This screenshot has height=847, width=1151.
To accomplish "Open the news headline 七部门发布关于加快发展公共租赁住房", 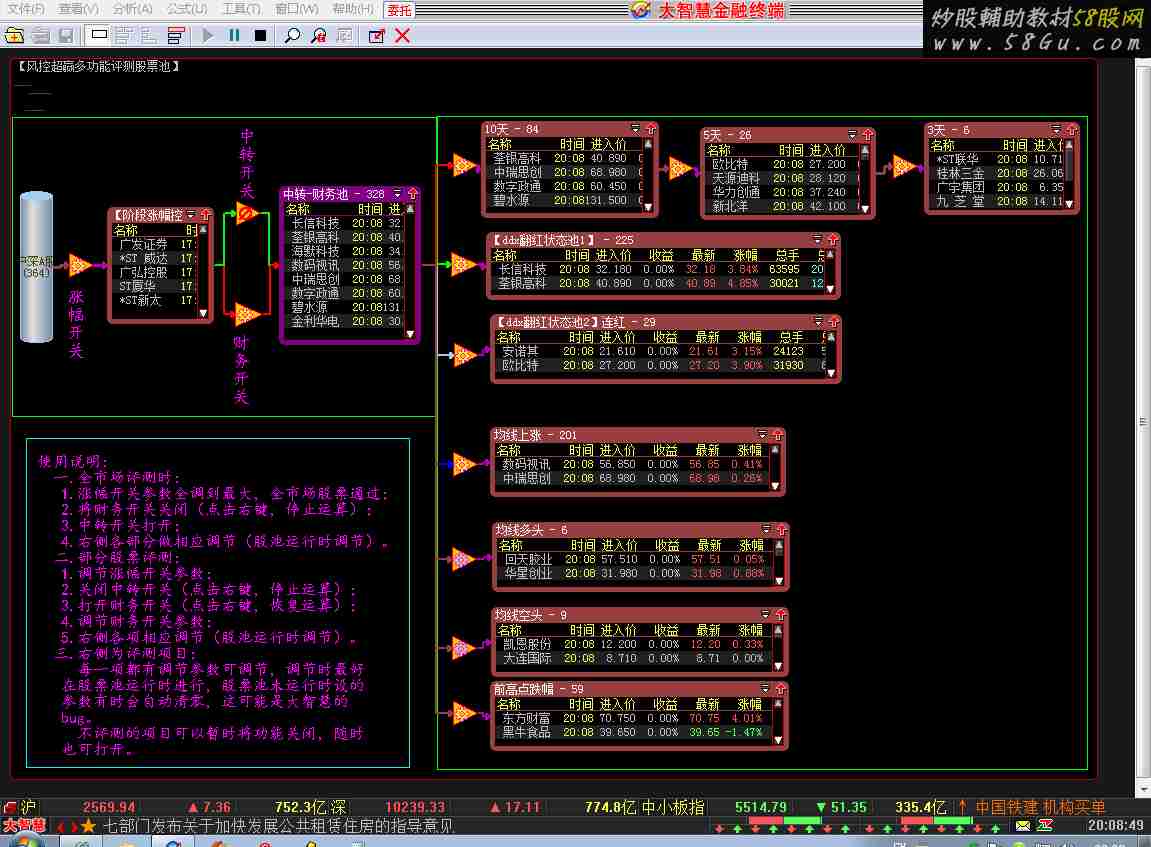I will pos(278,826).
